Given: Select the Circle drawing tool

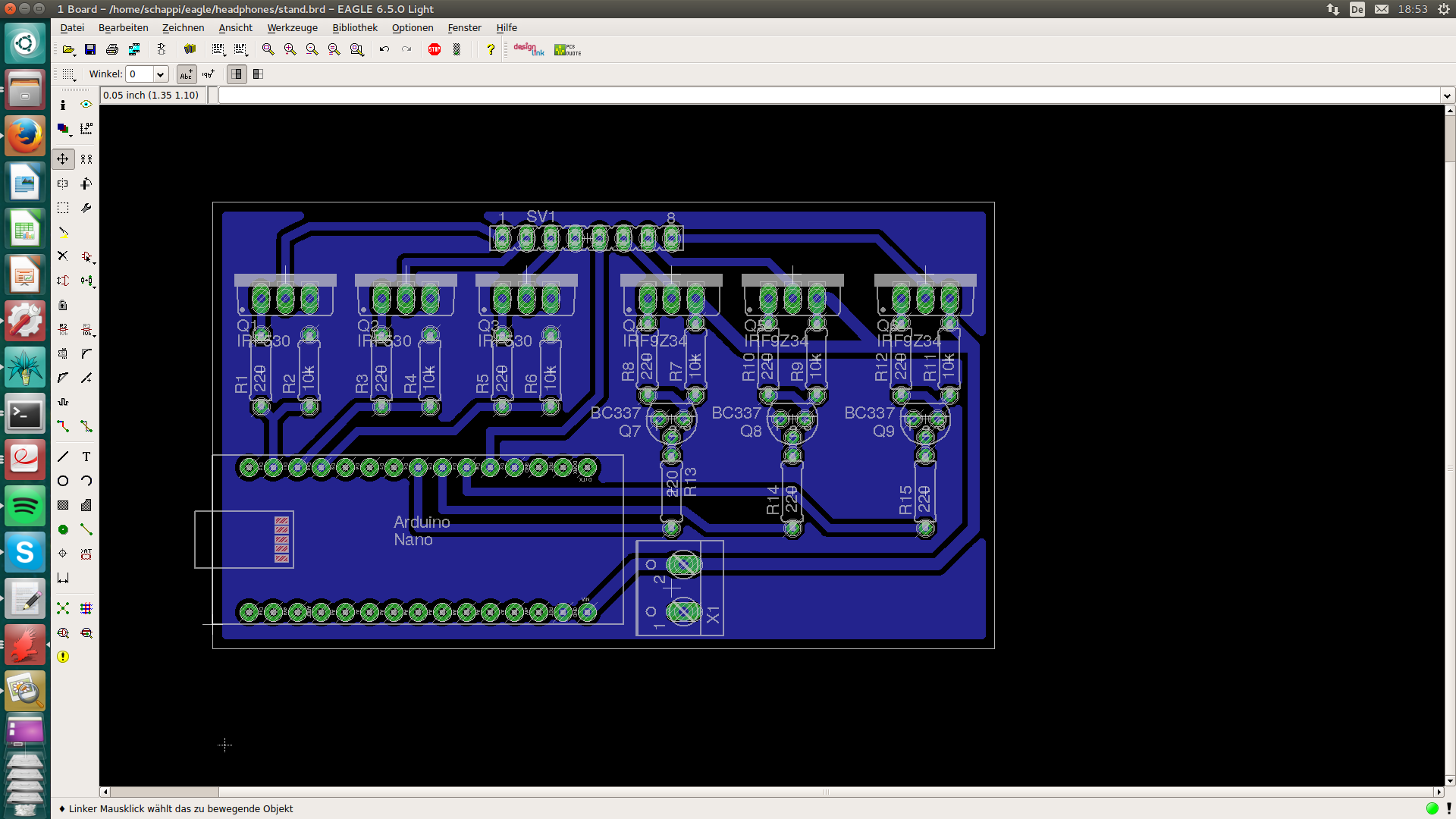Looking at the screenshot, I should 63,481.
